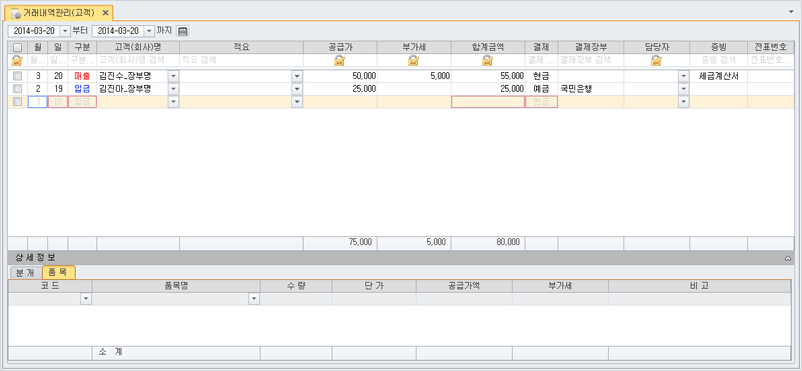802x371 pixels.
Task: Click the month cell in the new row
Action: click(37, 101)
